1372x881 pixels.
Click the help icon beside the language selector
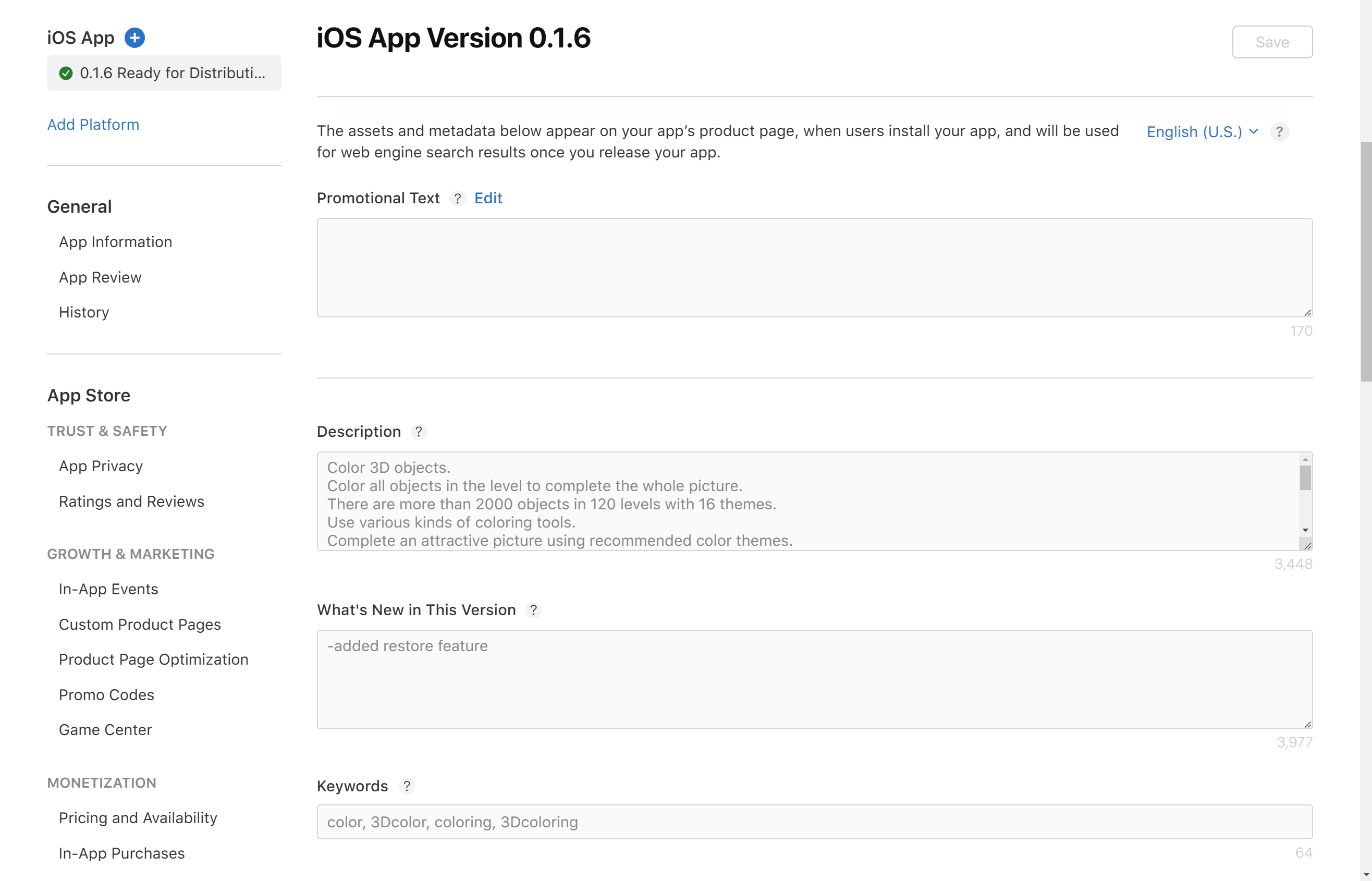pos(1279,132)
